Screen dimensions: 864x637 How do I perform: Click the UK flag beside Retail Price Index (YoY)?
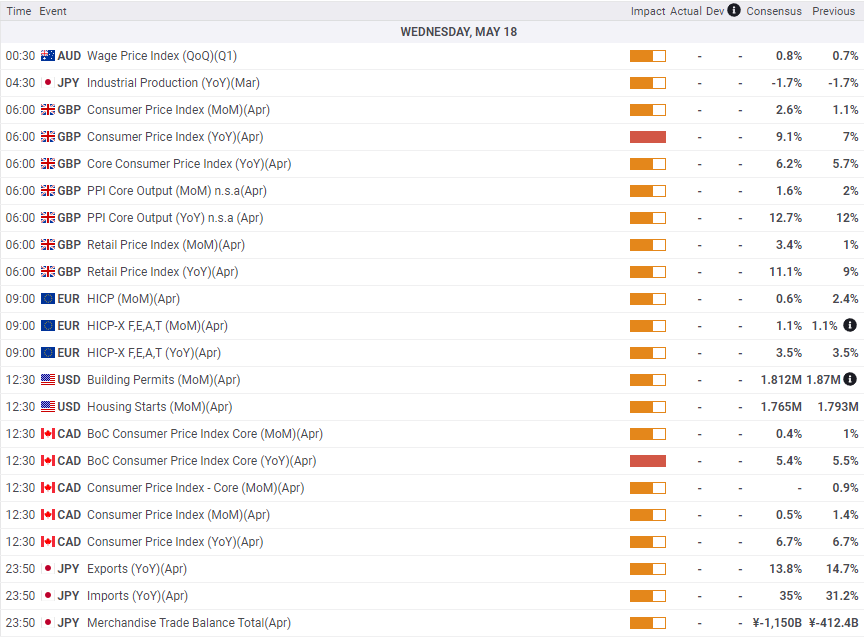tap(48, 272)
